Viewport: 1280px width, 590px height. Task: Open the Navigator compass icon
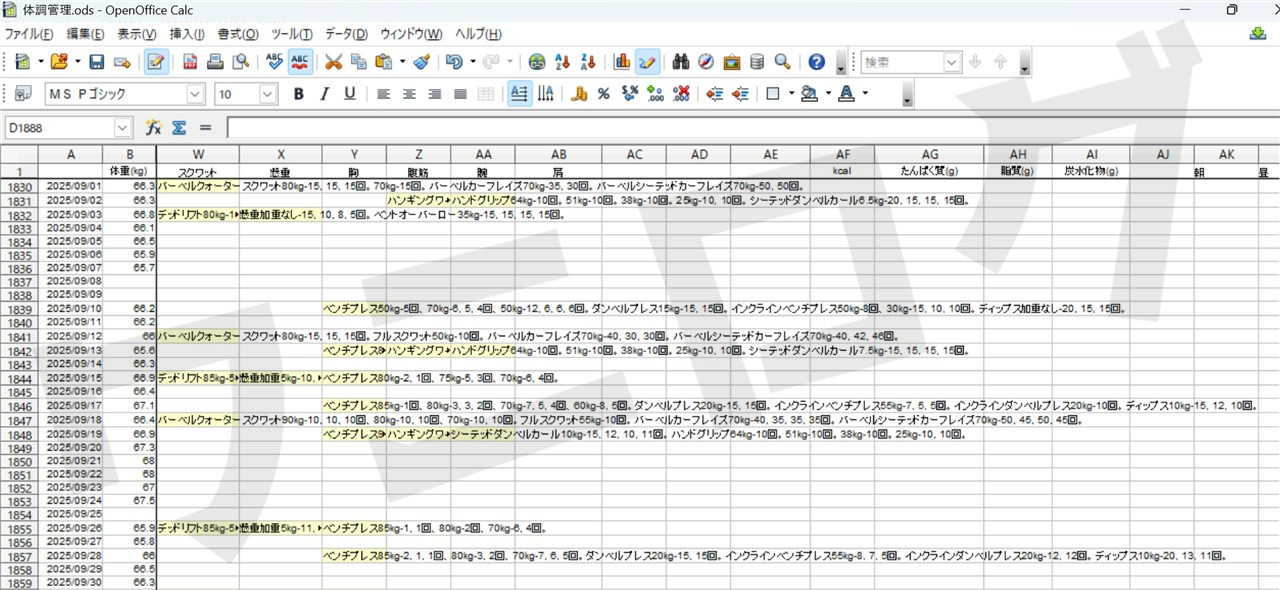706,62
